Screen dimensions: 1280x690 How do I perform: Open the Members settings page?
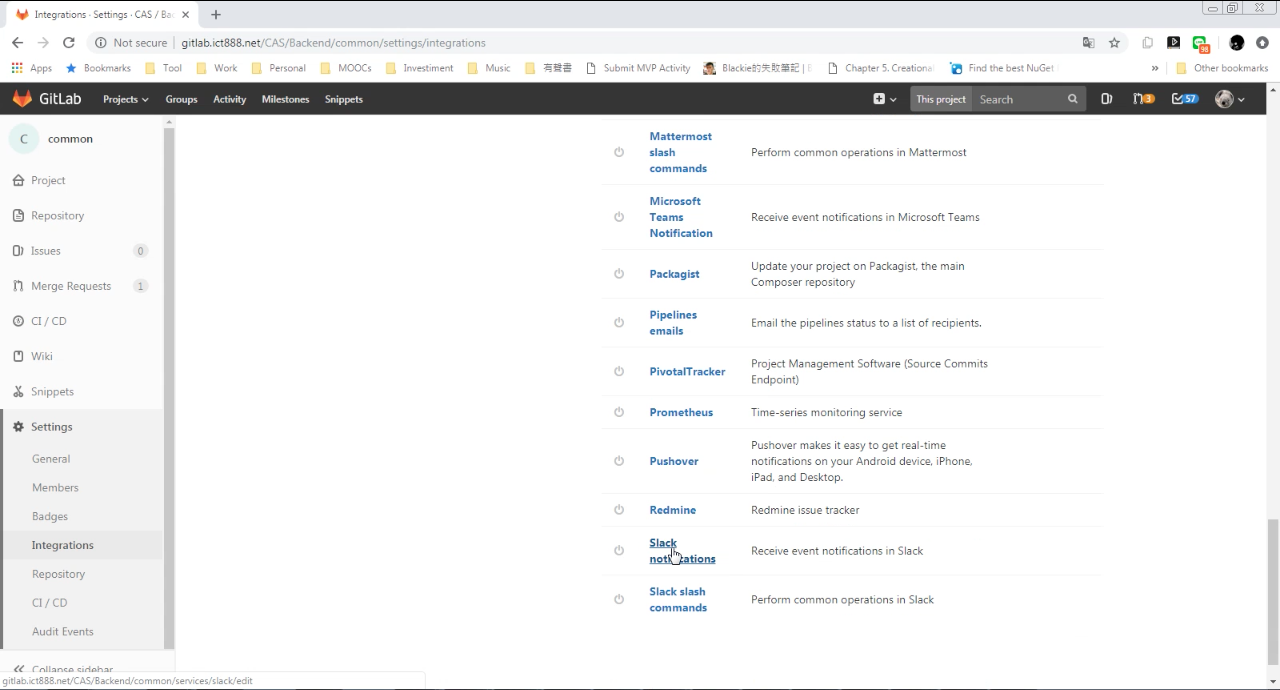(55, 488)
